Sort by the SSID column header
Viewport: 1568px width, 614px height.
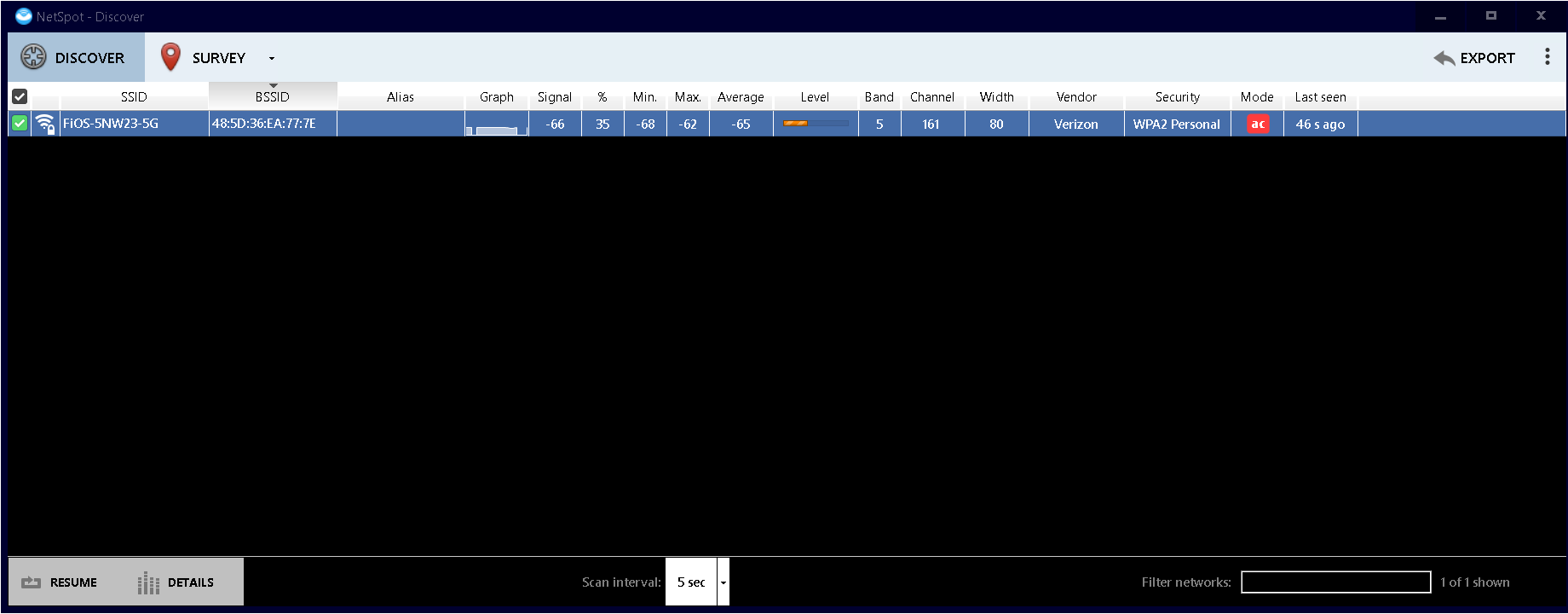pos(134,97)
